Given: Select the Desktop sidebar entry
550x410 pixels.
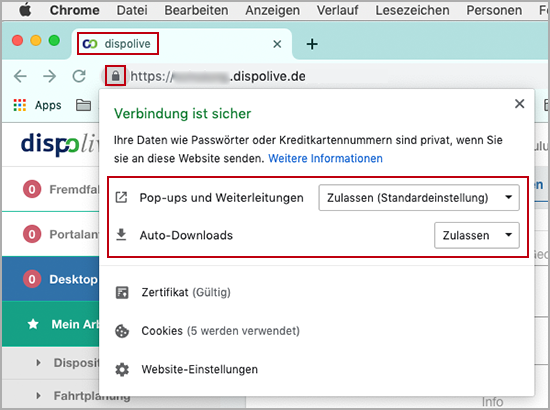Looking at the screenshot, I should click(51, 279).
